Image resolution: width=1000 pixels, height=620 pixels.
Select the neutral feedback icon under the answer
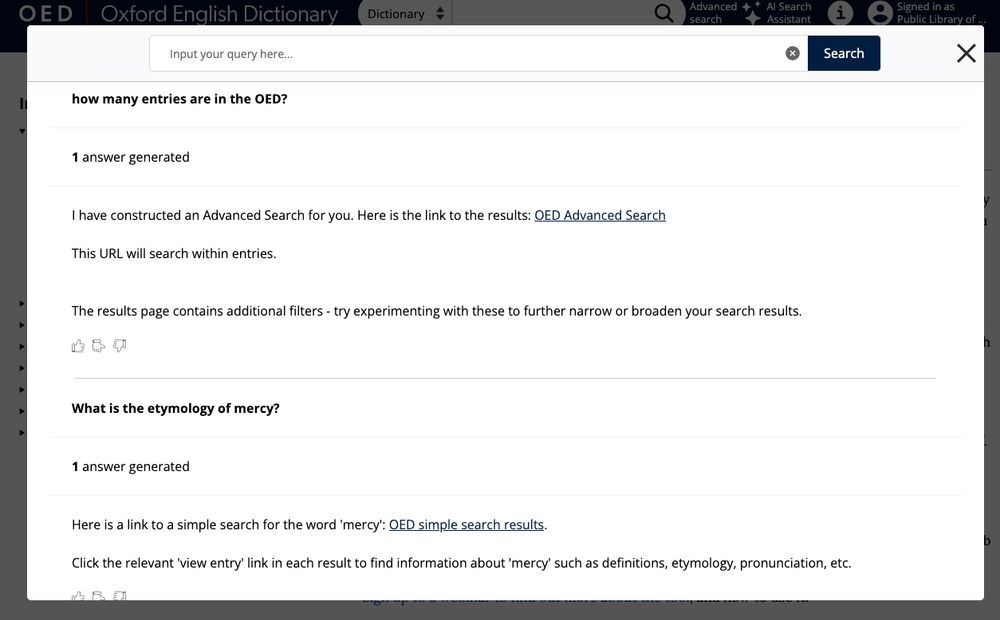98,345
